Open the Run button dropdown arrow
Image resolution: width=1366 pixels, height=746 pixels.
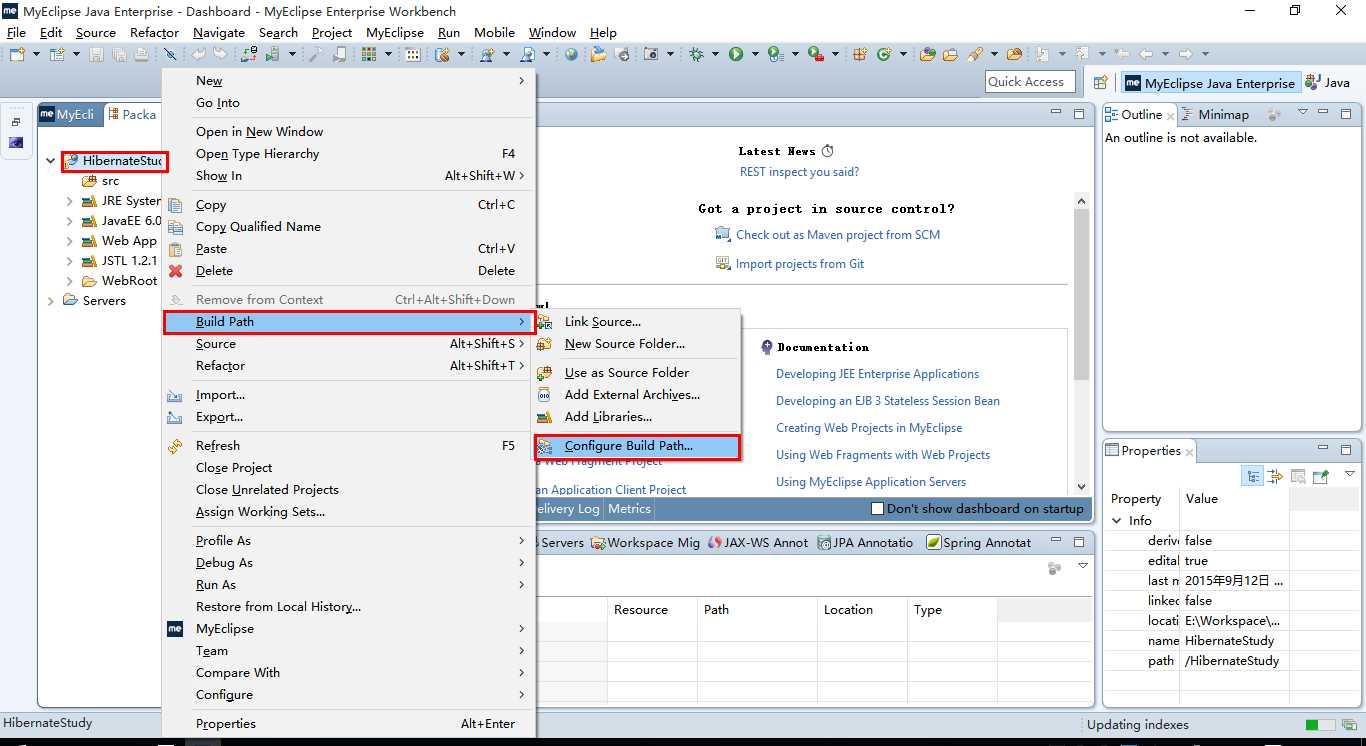[755, 54]
